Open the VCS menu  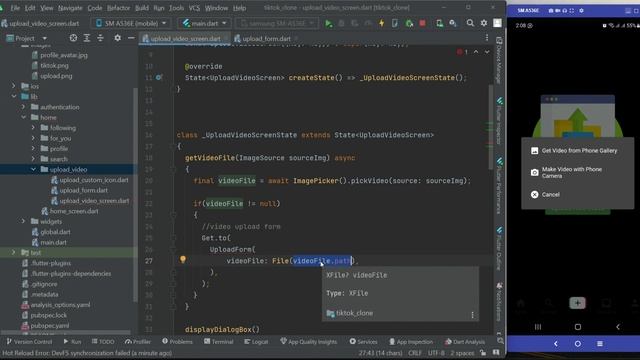tap(194, 8)
